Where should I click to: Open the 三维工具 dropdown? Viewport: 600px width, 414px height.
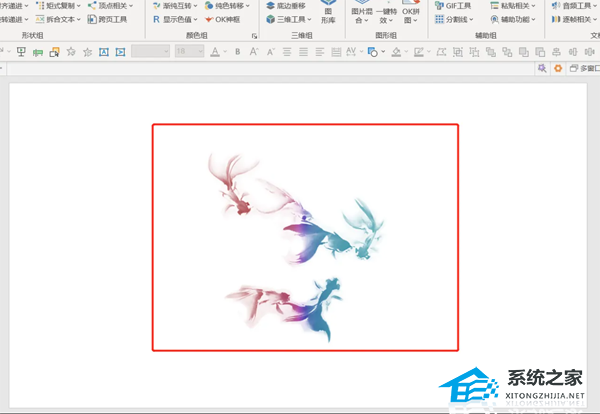click(289, 19)
